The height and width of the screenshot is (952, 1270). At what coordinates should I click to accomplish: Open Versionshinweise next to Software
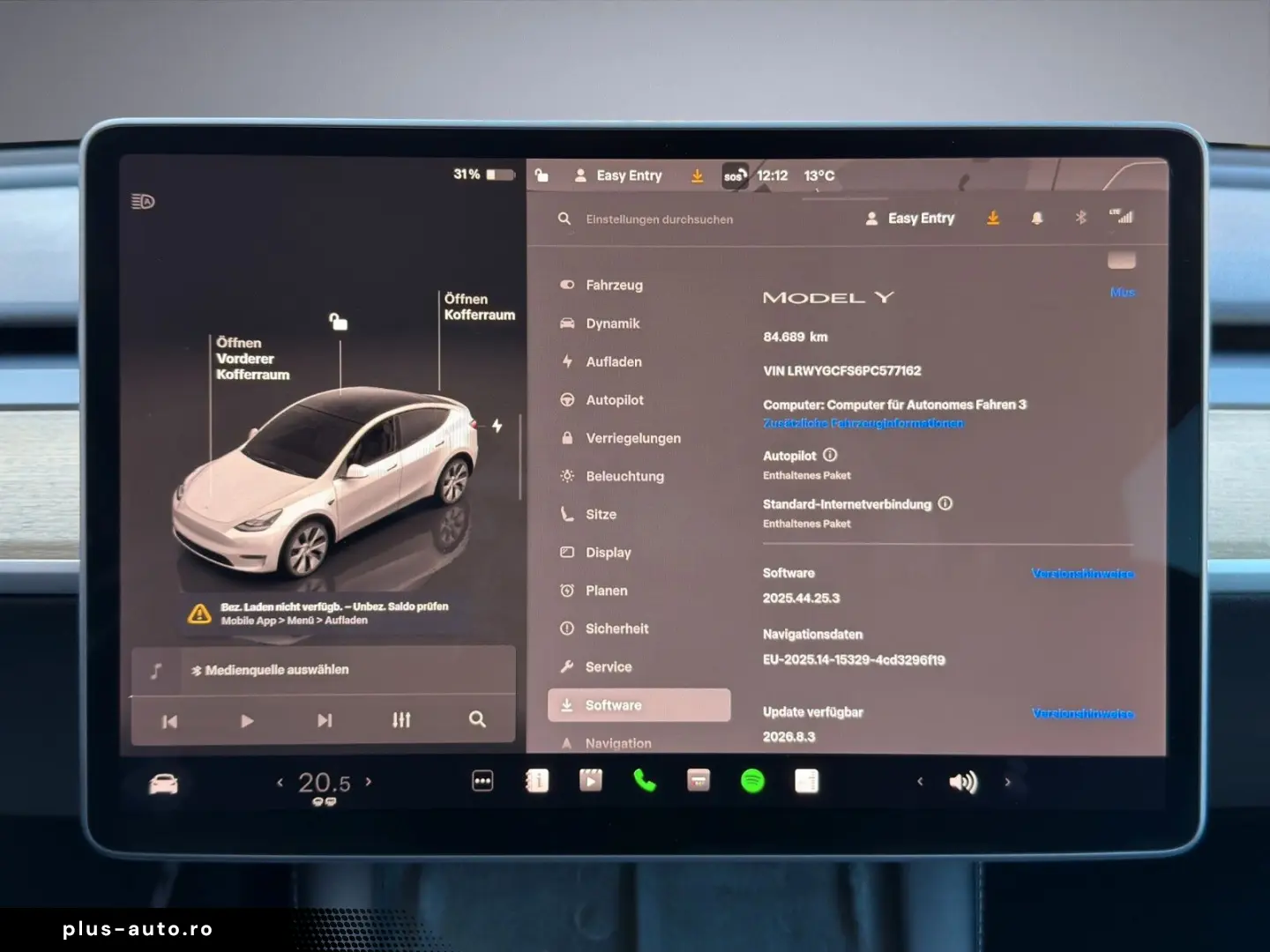(x=1082, y=574)
